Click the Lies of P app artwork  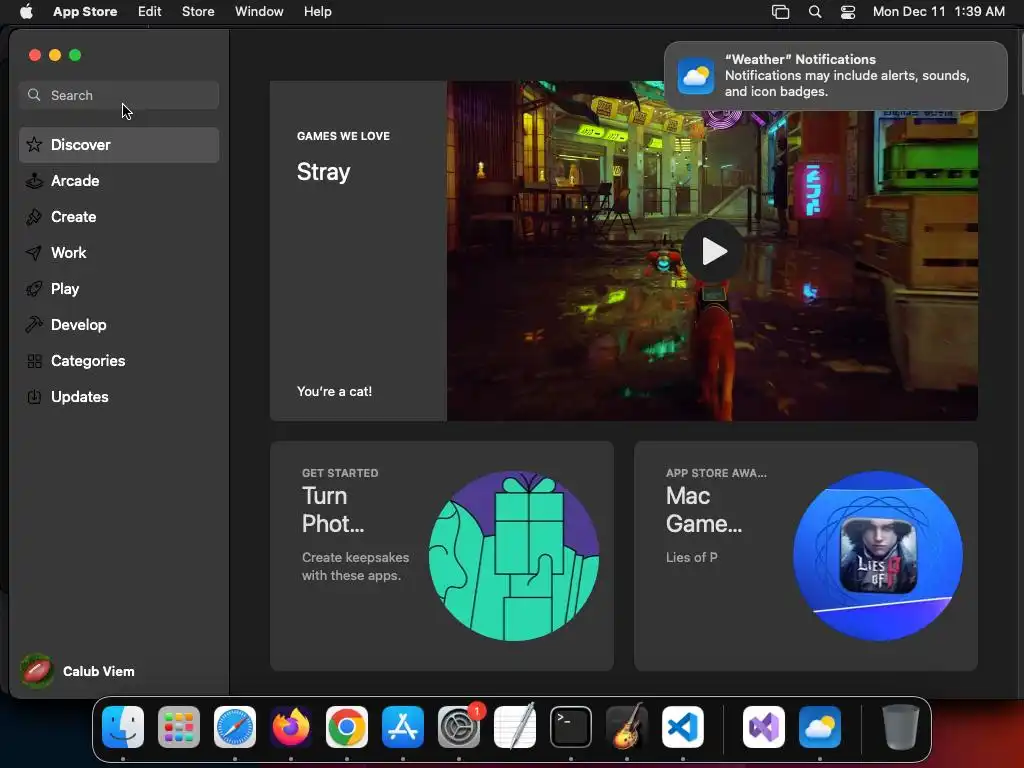click(x=878, y=556)
